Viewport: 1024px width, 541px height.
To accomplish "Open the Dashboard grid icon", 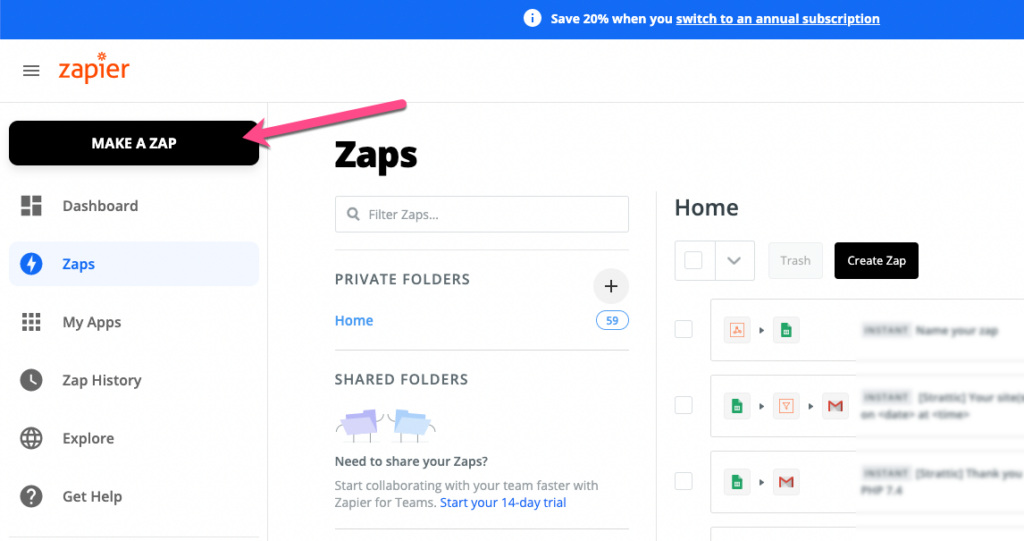I will coord(31,206).
